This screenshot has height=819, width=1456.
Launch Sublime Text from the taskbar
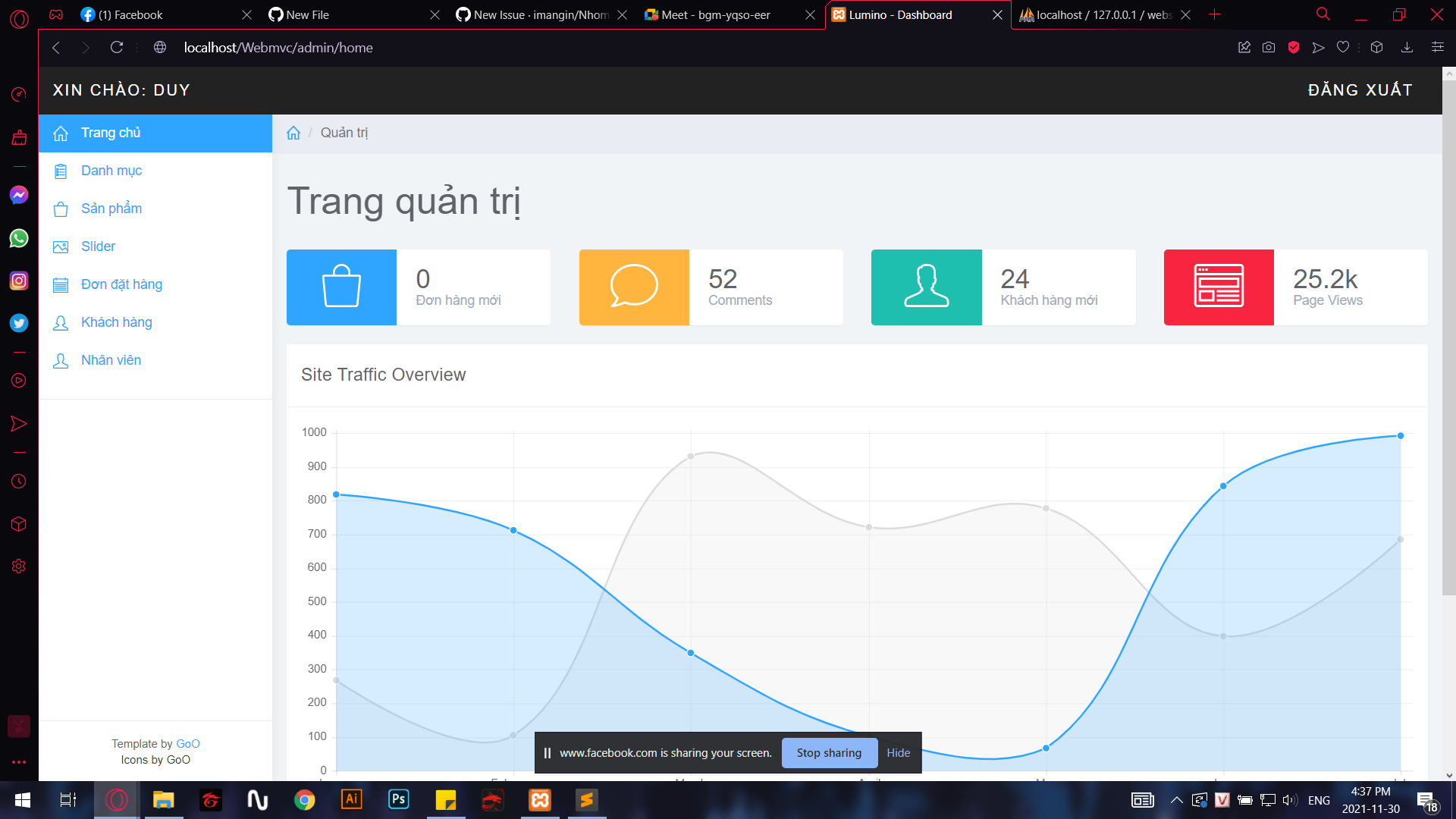[586, 799]
